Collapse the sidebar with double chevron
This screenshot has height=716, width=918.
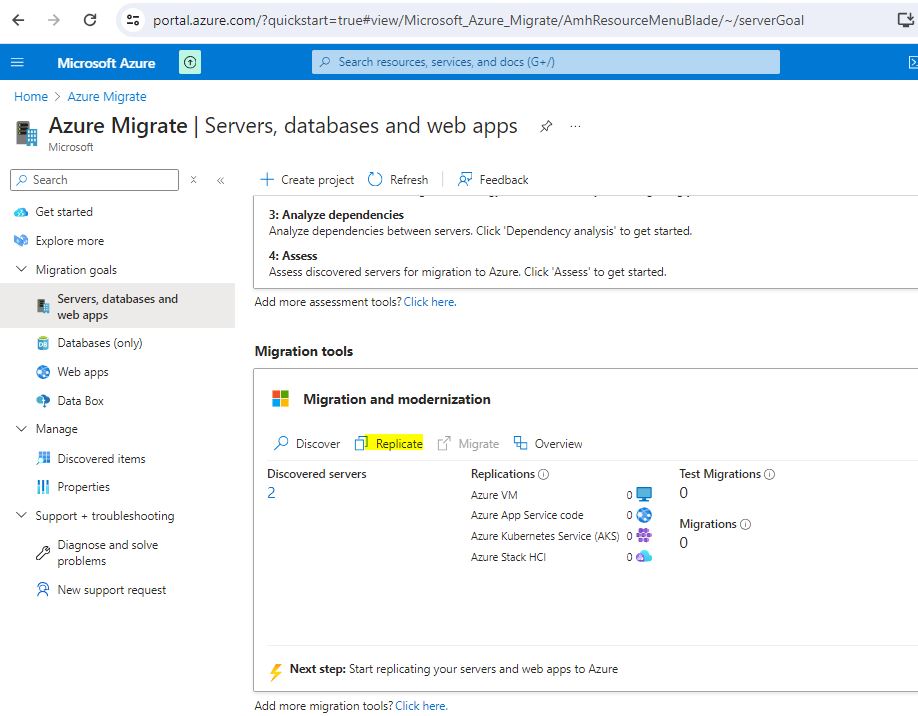coord(220,180)
